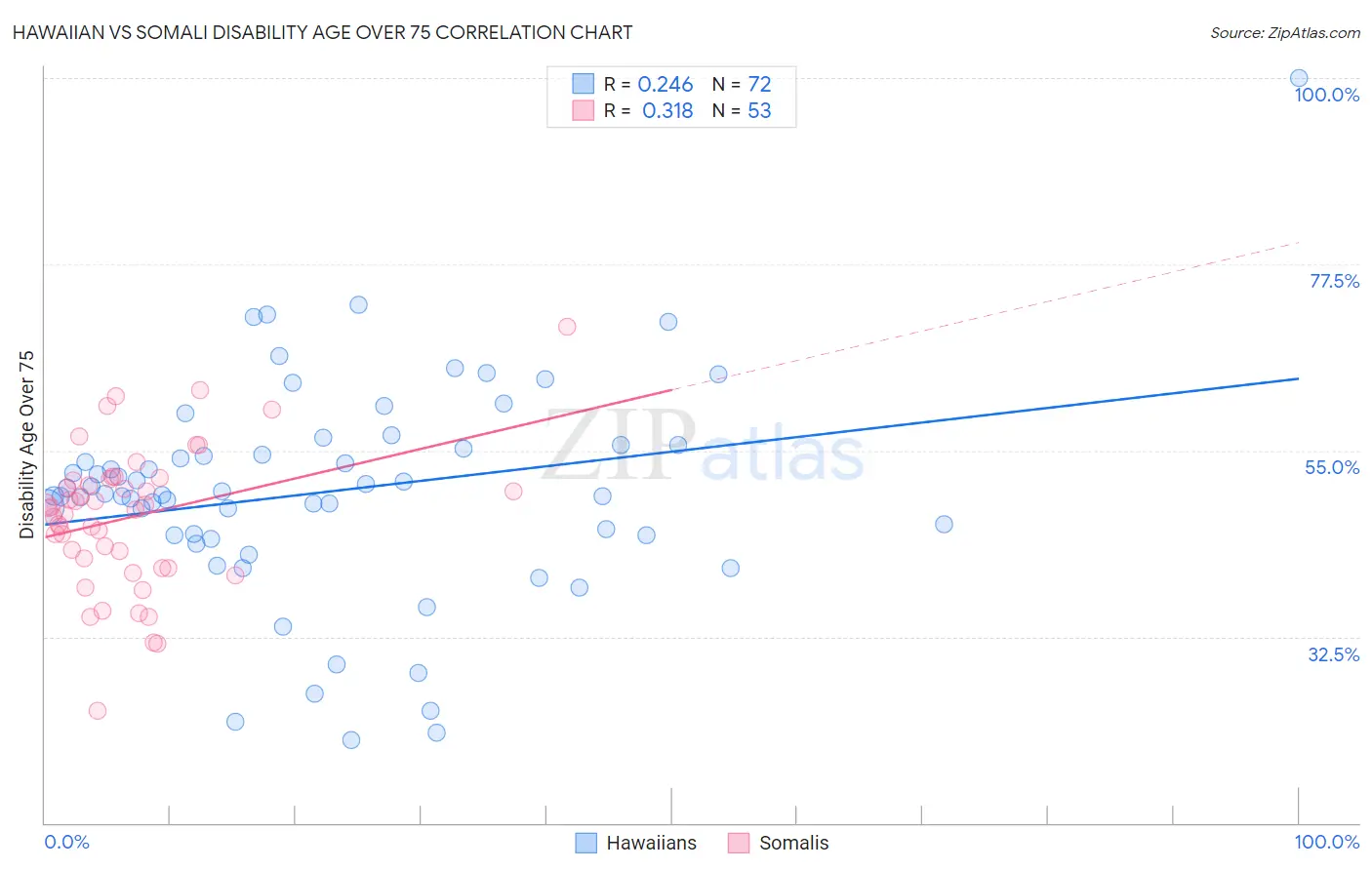Select the Somalis legend label
1372x870 pixels.
coord(794,843)
